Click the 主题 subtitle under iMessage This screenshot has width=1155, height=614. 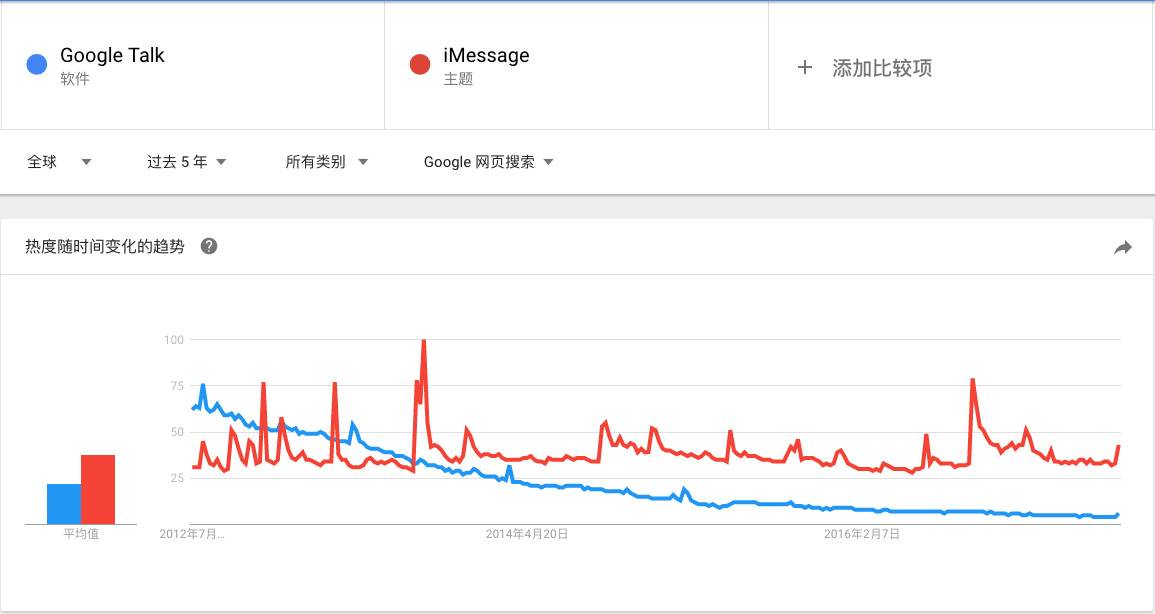[x=457, y=79]
